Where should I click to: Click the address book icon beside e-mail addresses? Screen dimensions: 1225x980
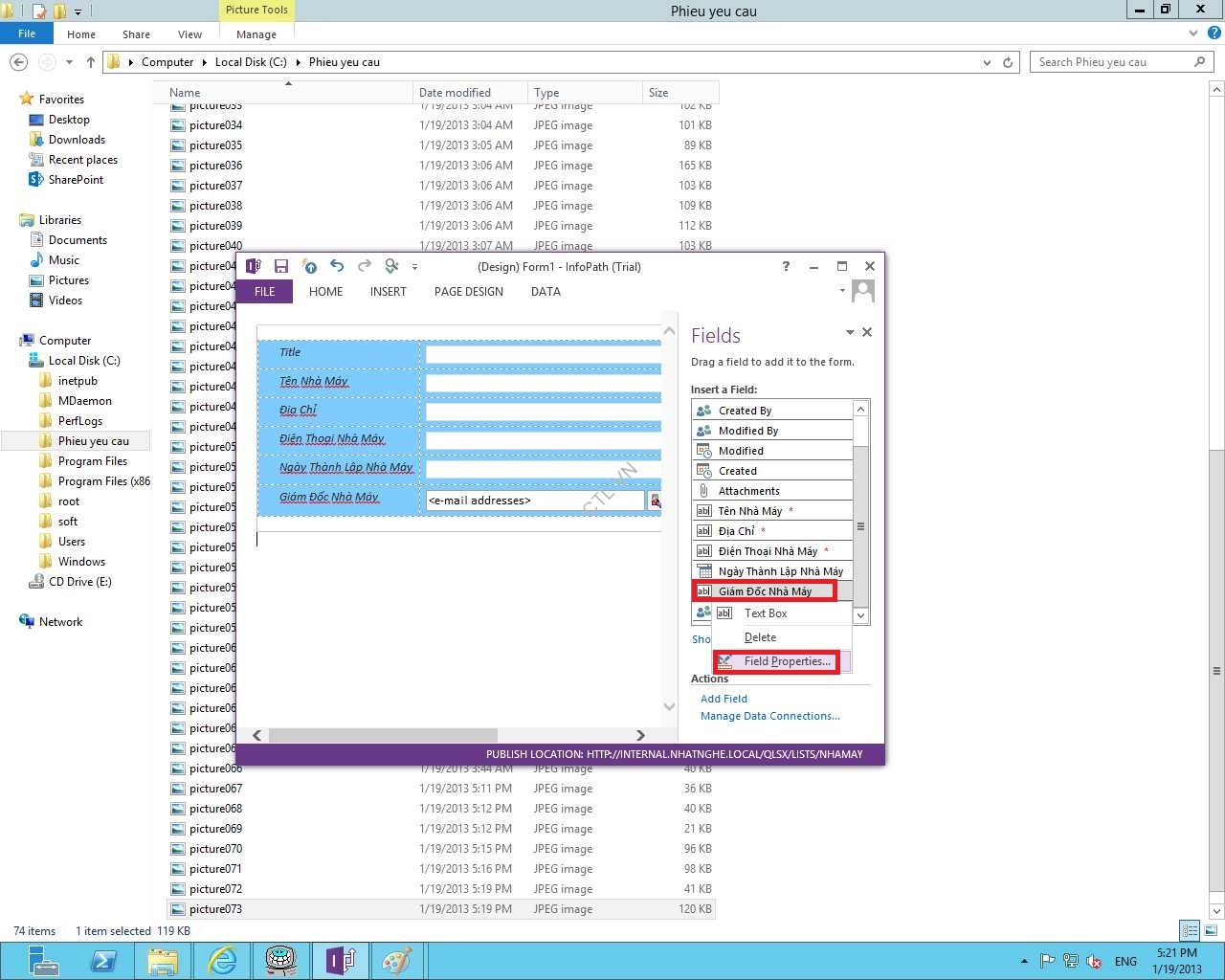coord(656,501)
